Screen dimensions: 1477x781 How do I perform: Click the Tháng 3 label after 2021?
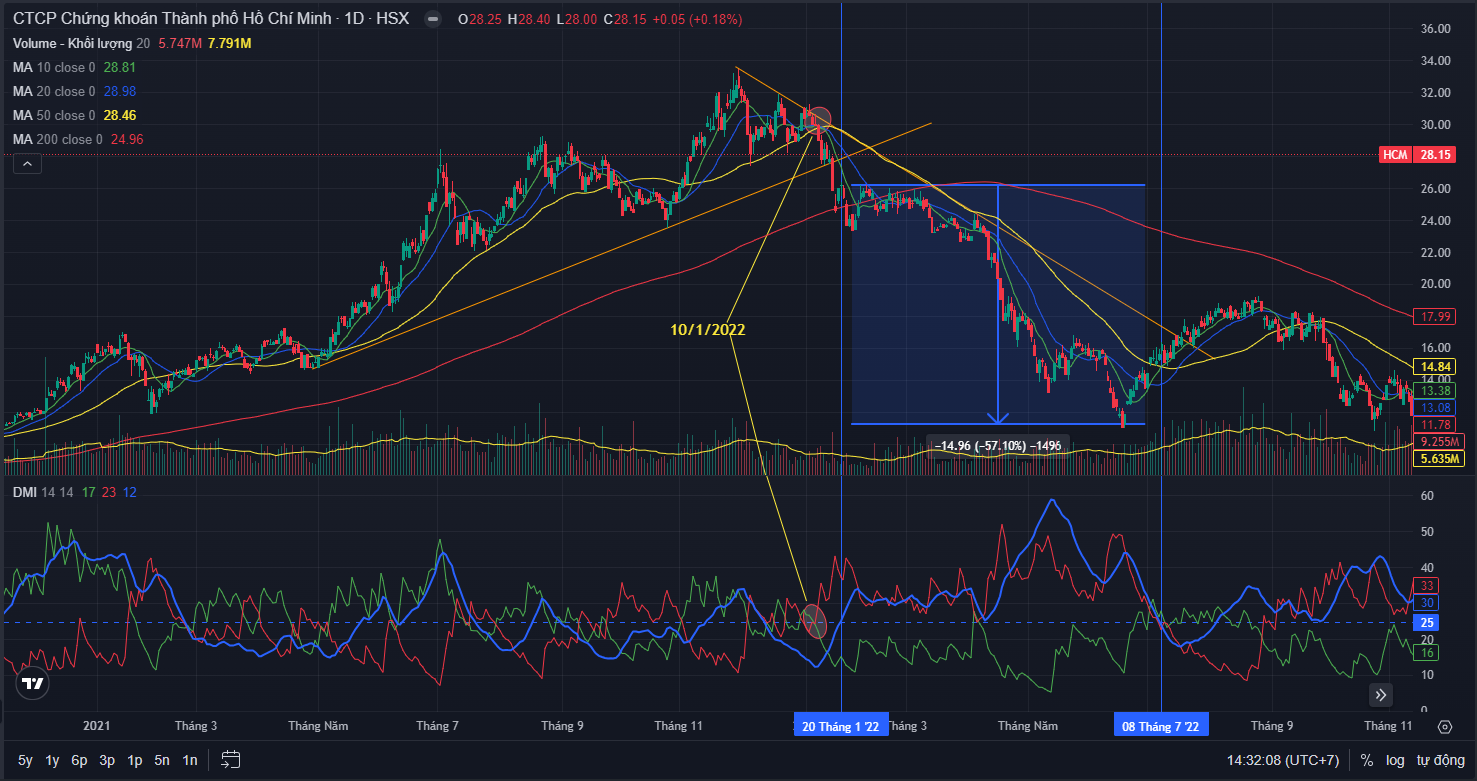pyautogui.click(x=196, y=726)
